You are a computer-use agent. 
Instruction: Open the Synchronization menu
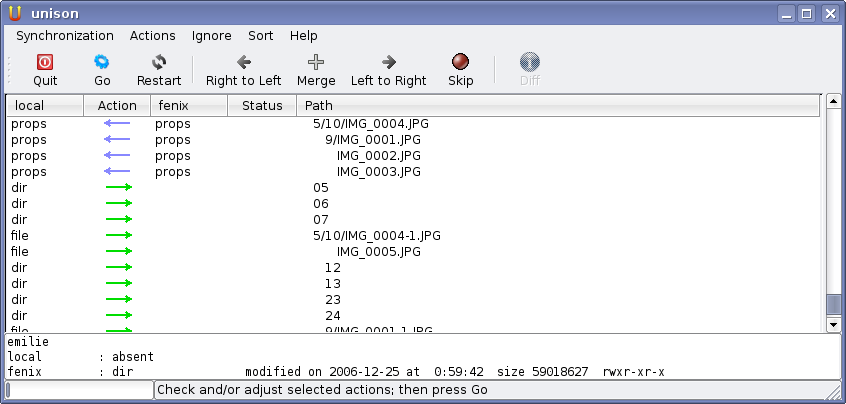tap(65, 36)
